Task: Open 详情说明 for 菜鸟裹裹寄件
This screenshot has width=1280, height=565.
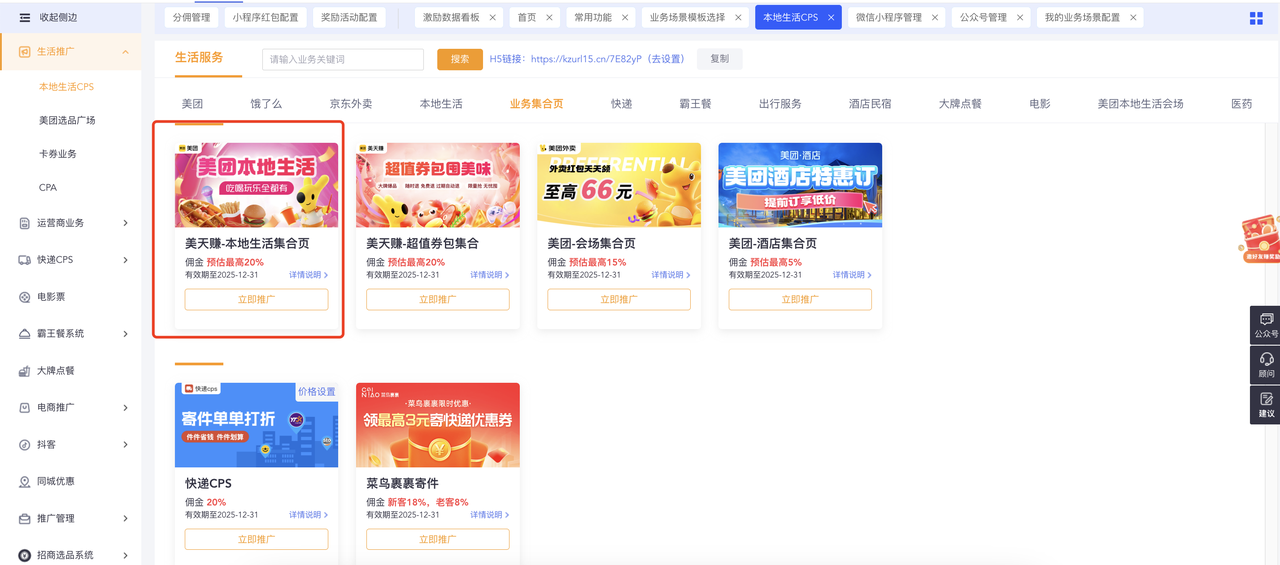Action: [490, 515]
